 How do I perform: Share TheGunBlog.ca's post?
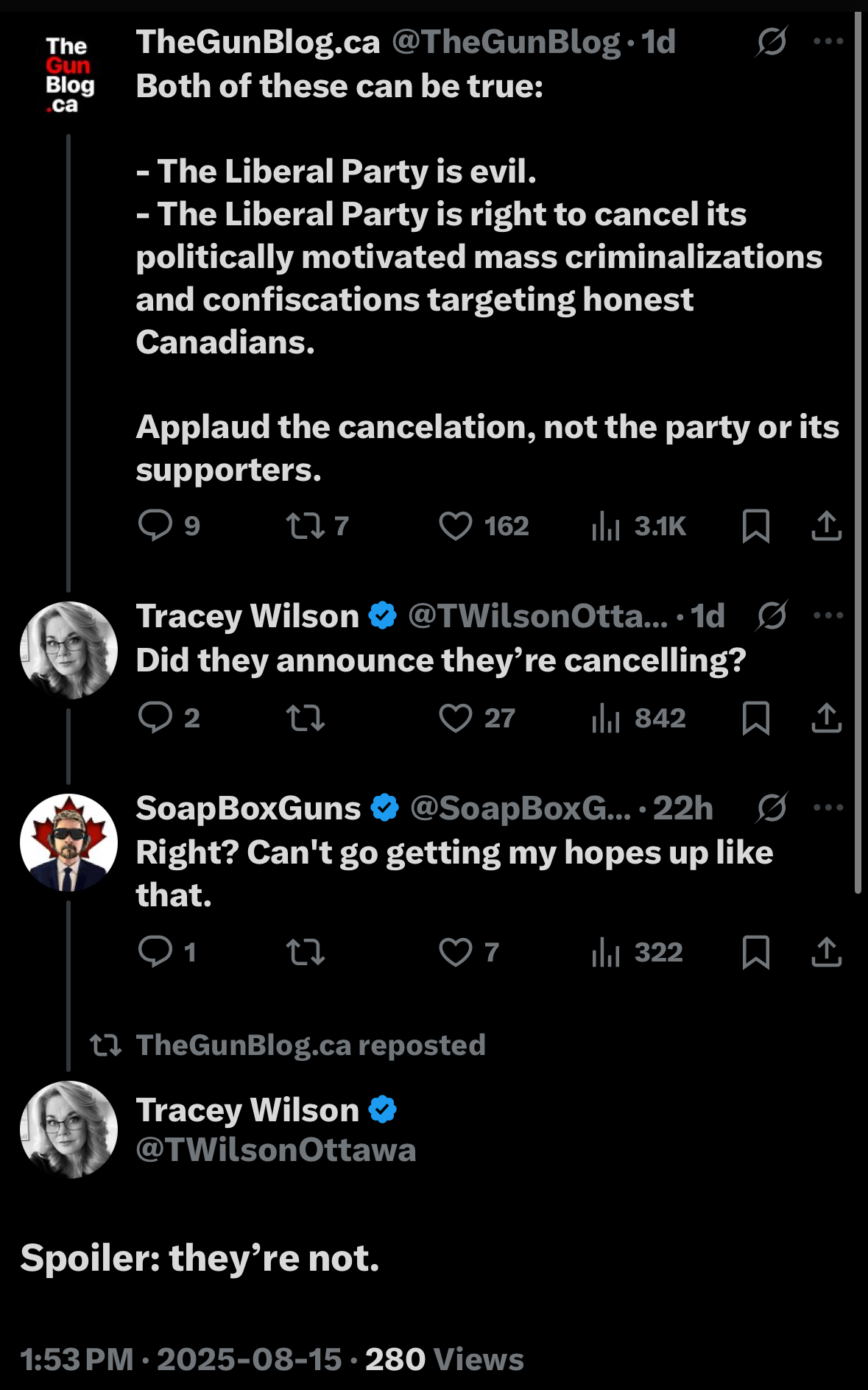coord(826,526)
